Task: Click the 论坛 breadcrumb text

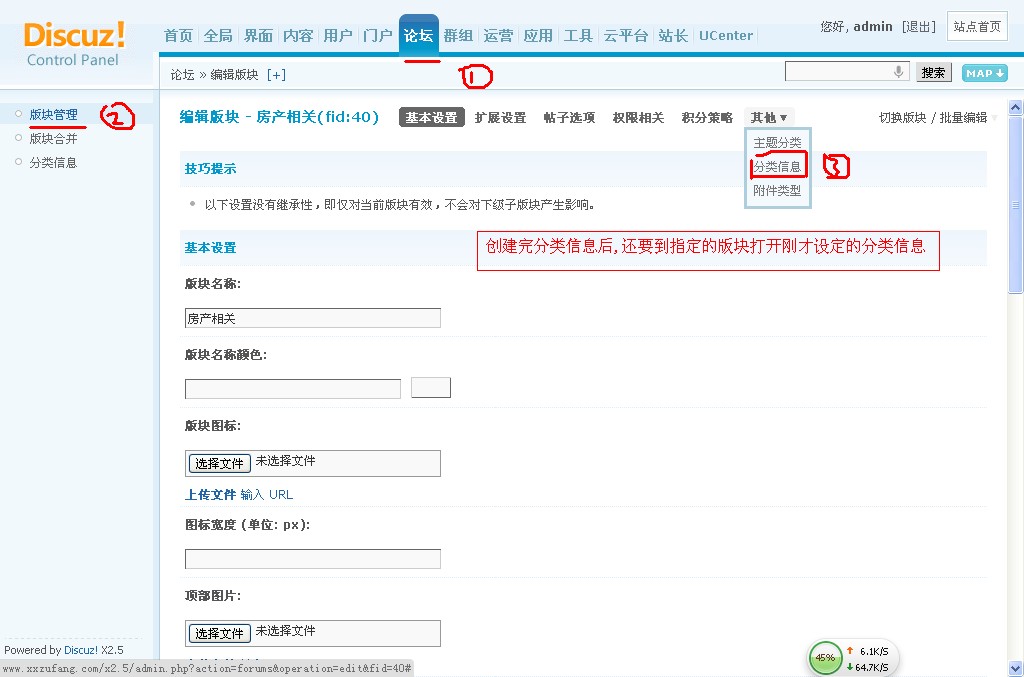Action: [x=182, y=75]
